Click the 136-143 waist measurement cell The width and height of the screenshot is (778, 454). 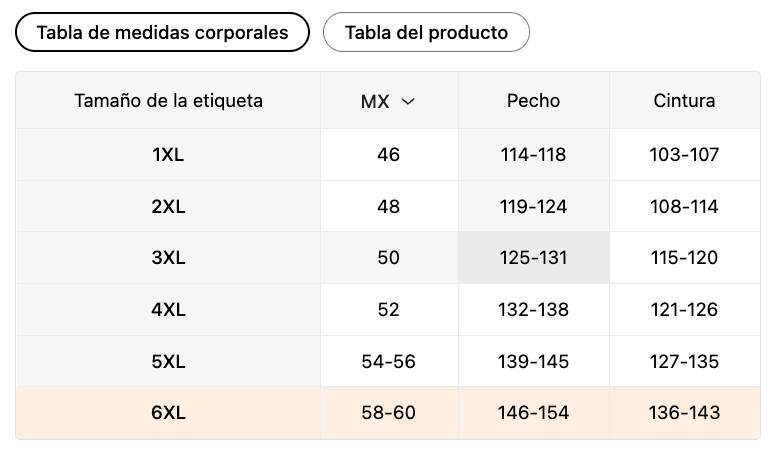(x=684, y=413)
